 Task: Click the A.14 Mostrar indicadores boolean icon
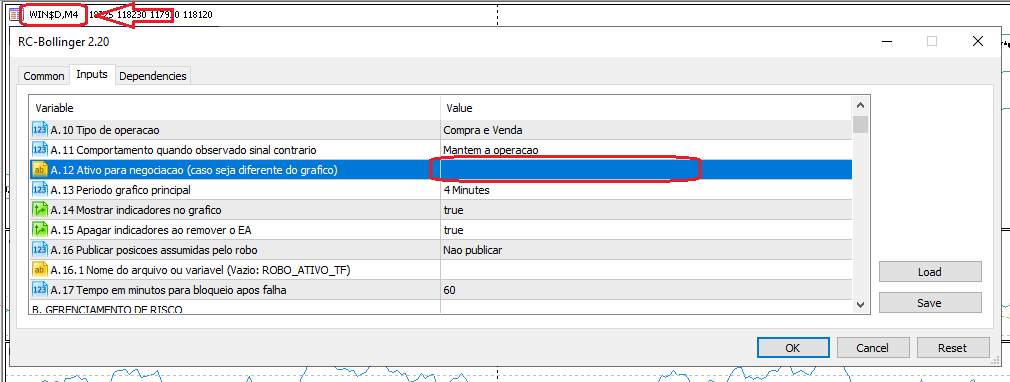(x=39, y=210)
